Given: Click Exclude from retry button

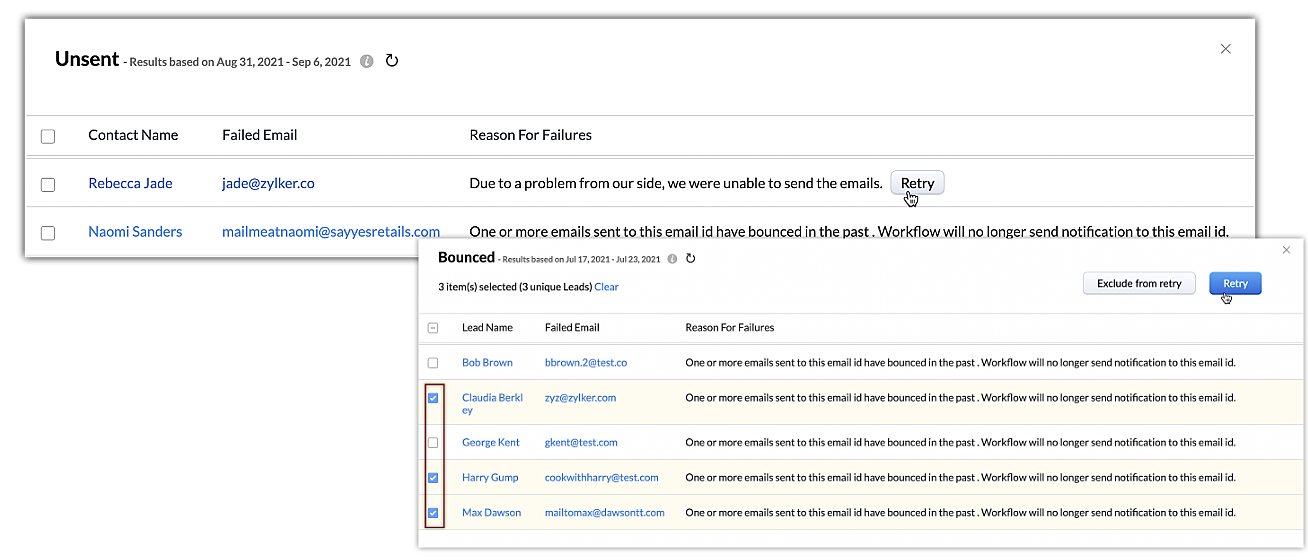Looking at the screenshot, I should click(x=1138, y=284).
